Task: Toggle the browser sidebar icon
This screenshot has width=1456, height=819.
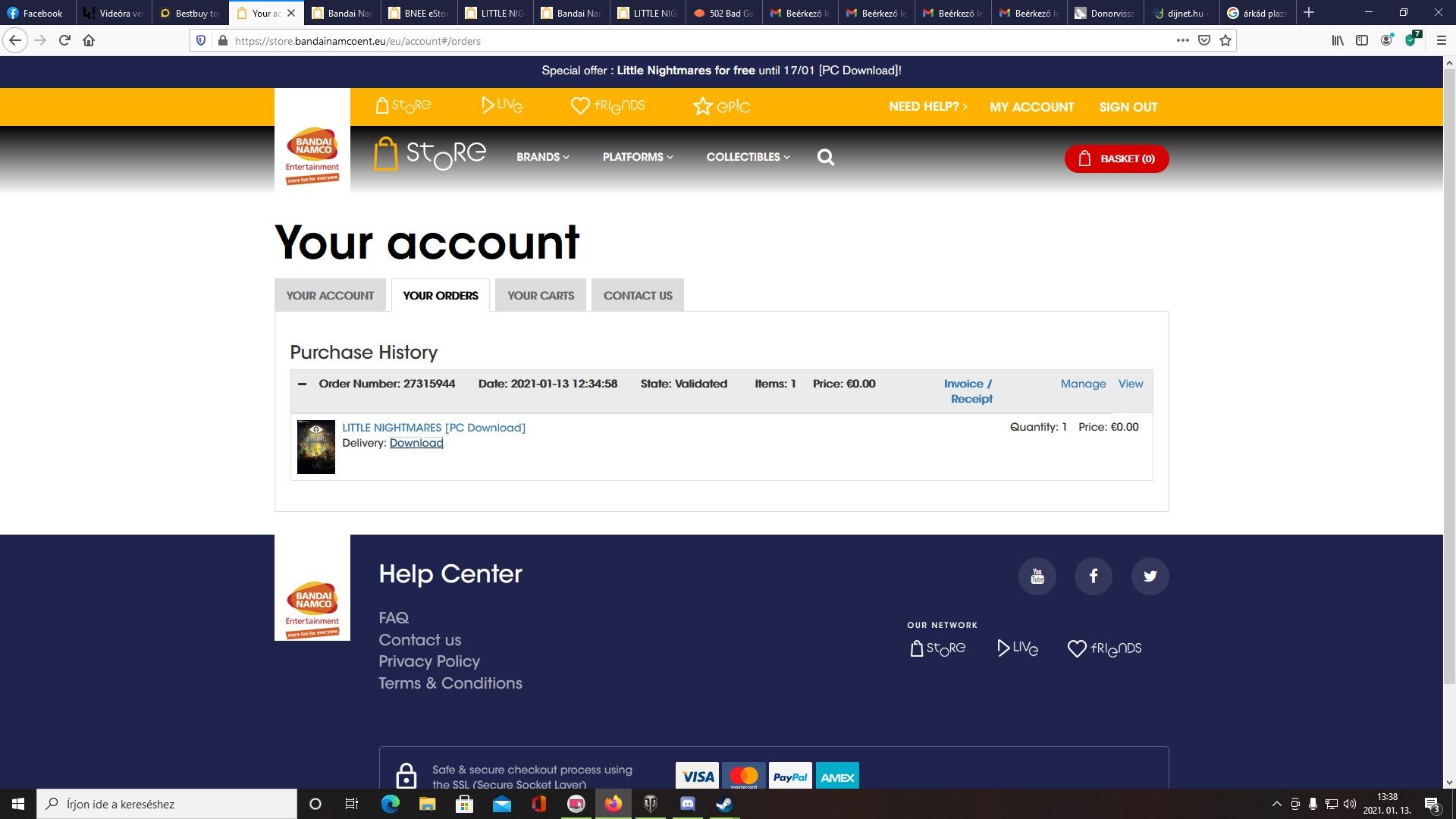Action: [x=1362, y=40]
